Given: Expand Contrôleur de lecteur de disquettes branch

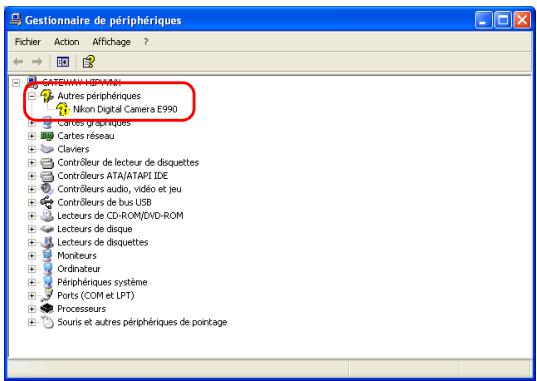Looking at the screenshot, I should (x=32, y=163).
